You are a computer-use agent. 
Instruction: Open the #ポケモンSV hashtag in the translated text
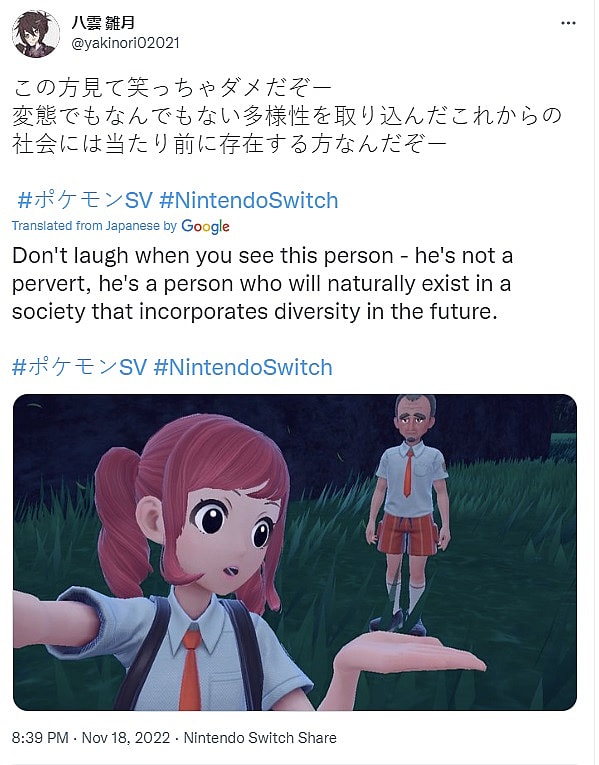79,367
